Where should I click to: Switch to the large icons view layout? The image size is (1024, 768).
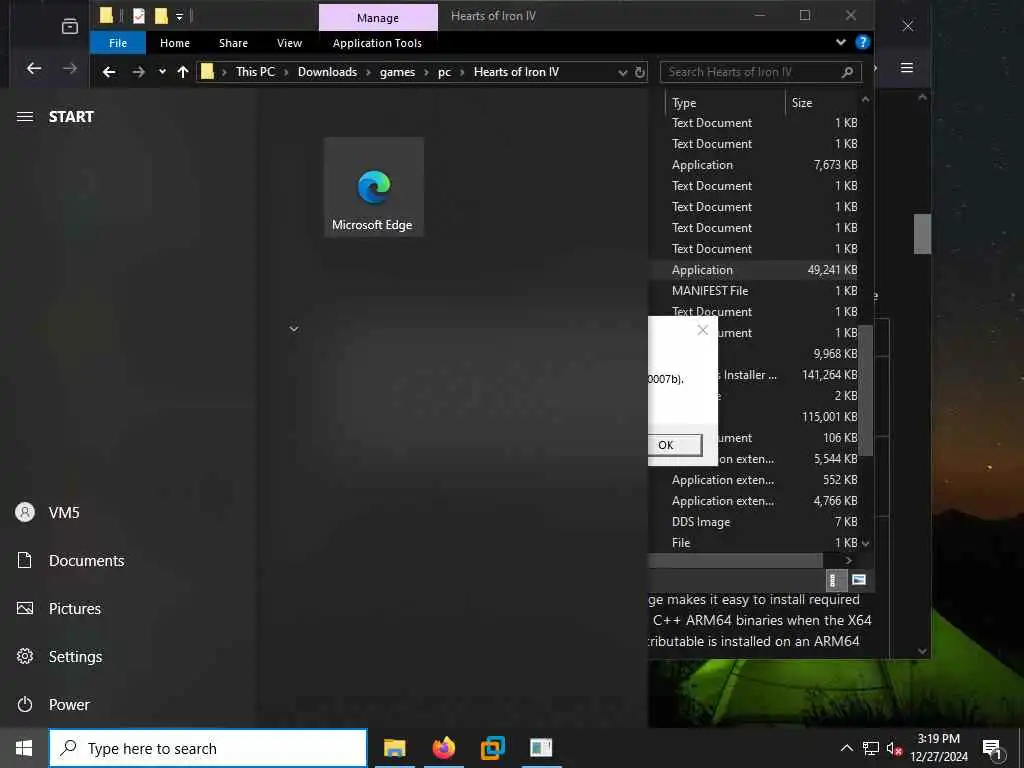click(859, 580)
